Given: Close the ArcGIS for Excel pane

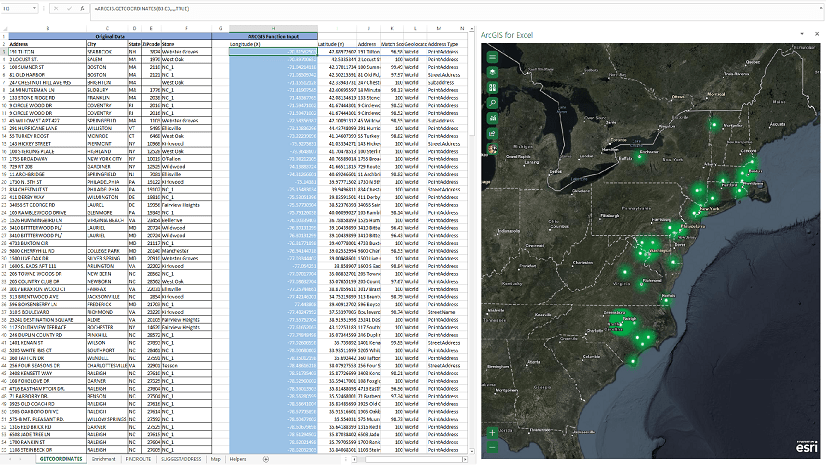Looking at the screenshot, I should coord(817,34).
